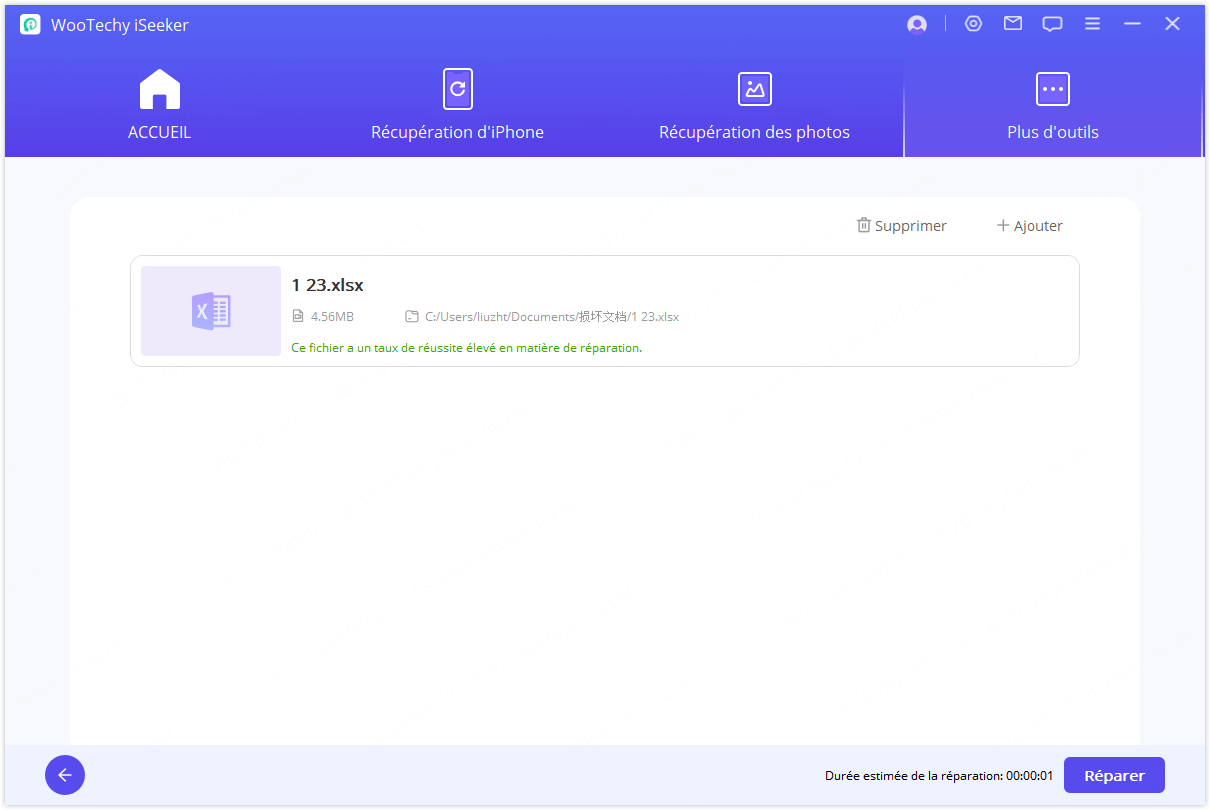Switch to Récupération des photos tab

pyautogui.click(x=754, y=105)
